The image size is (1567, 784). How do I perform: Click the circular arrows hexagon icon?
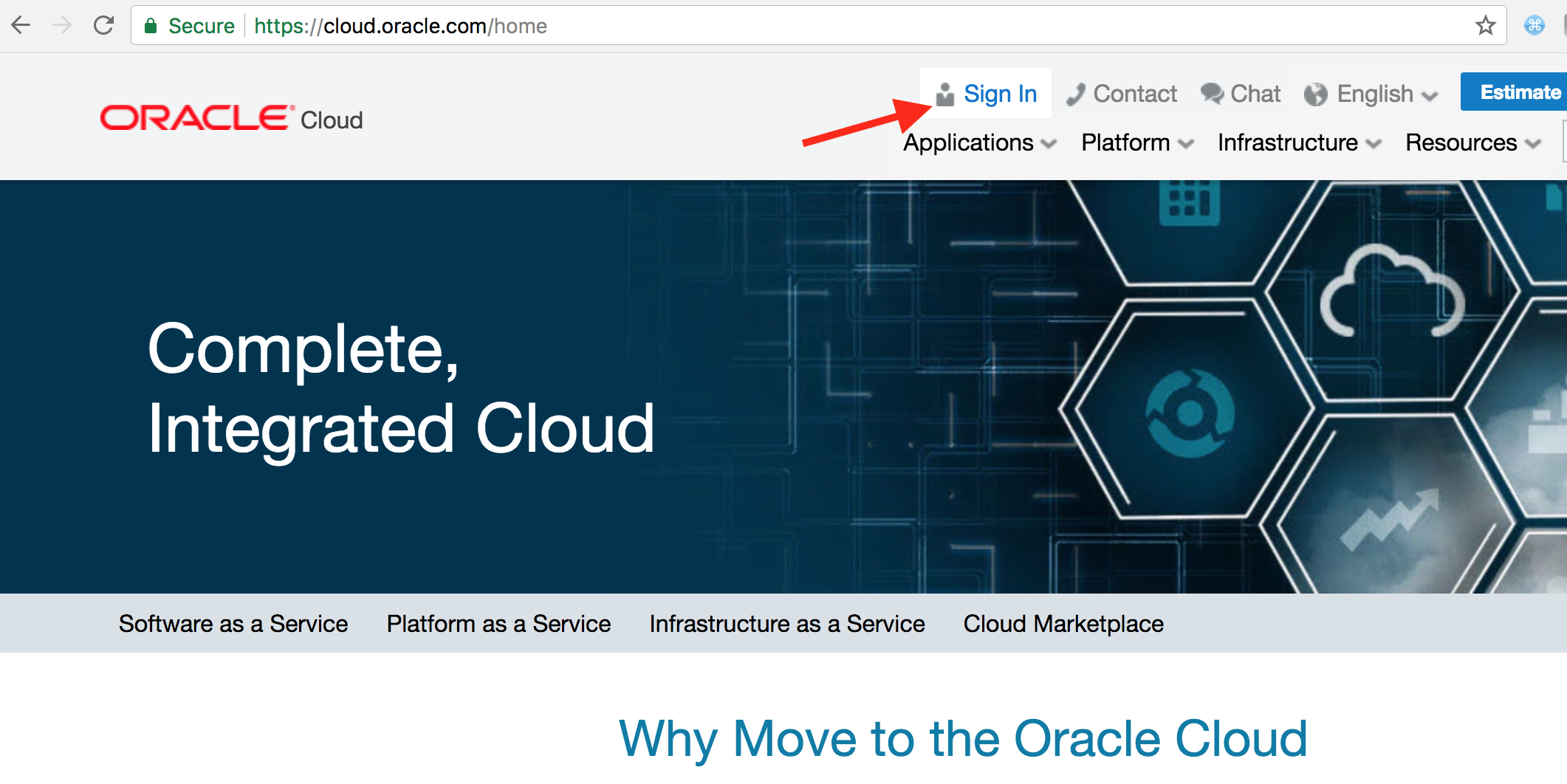(1190, 413)
